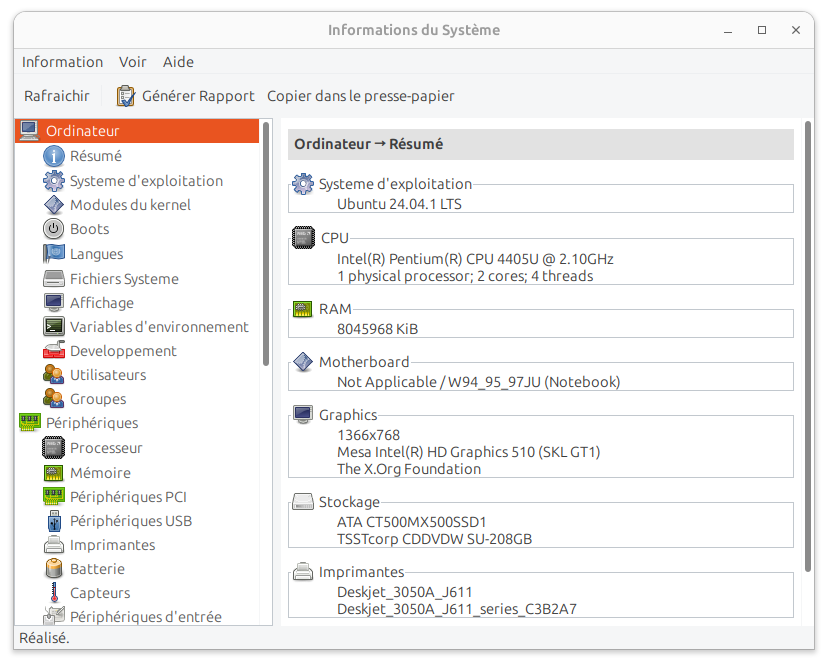Open the Variables d'environnement terminal icon
The width and height of the screenshot is (828, 666).
pyautogui.click(x=54, y=326)
